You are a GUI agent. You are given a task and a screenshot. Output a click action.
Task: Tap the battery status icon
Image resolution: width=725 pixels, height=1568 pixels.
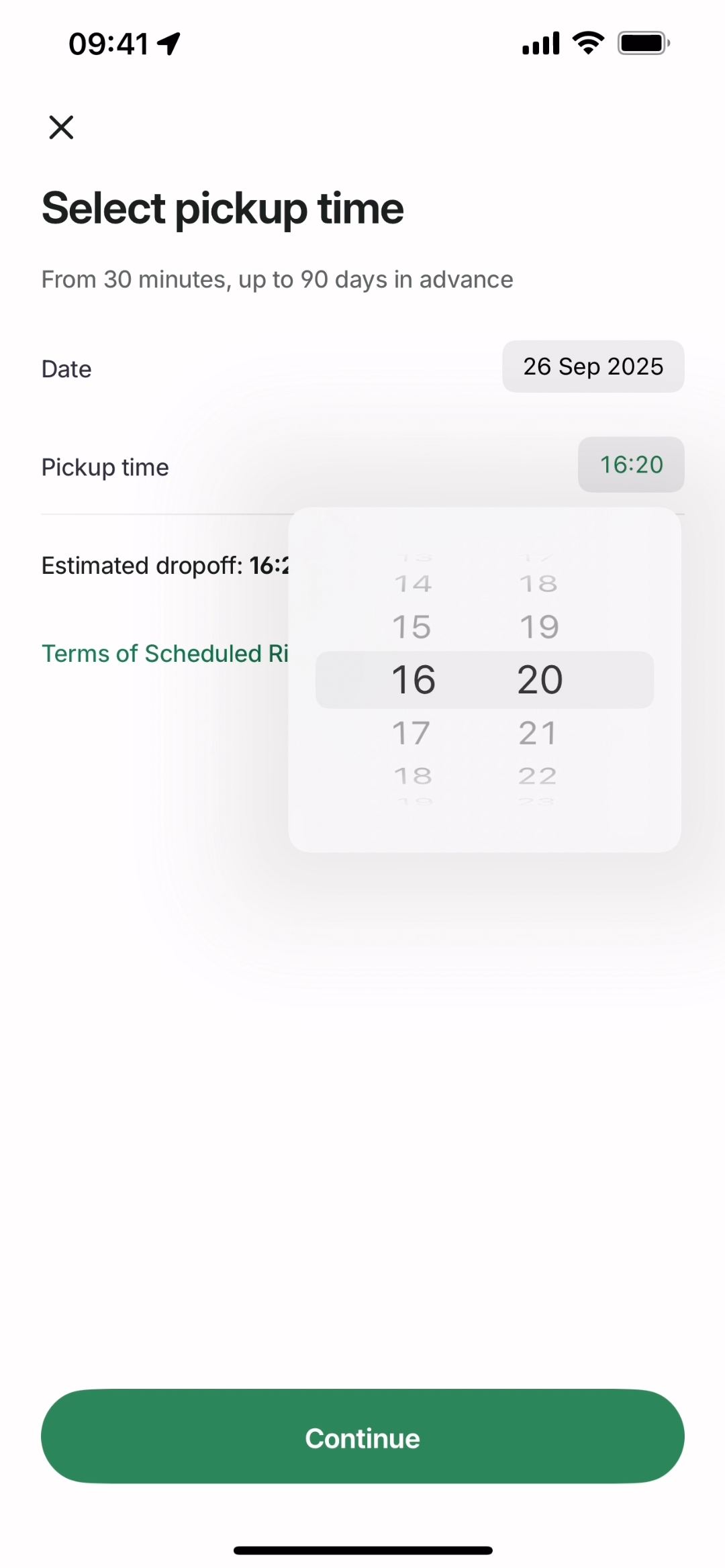(x=643, y=44)
